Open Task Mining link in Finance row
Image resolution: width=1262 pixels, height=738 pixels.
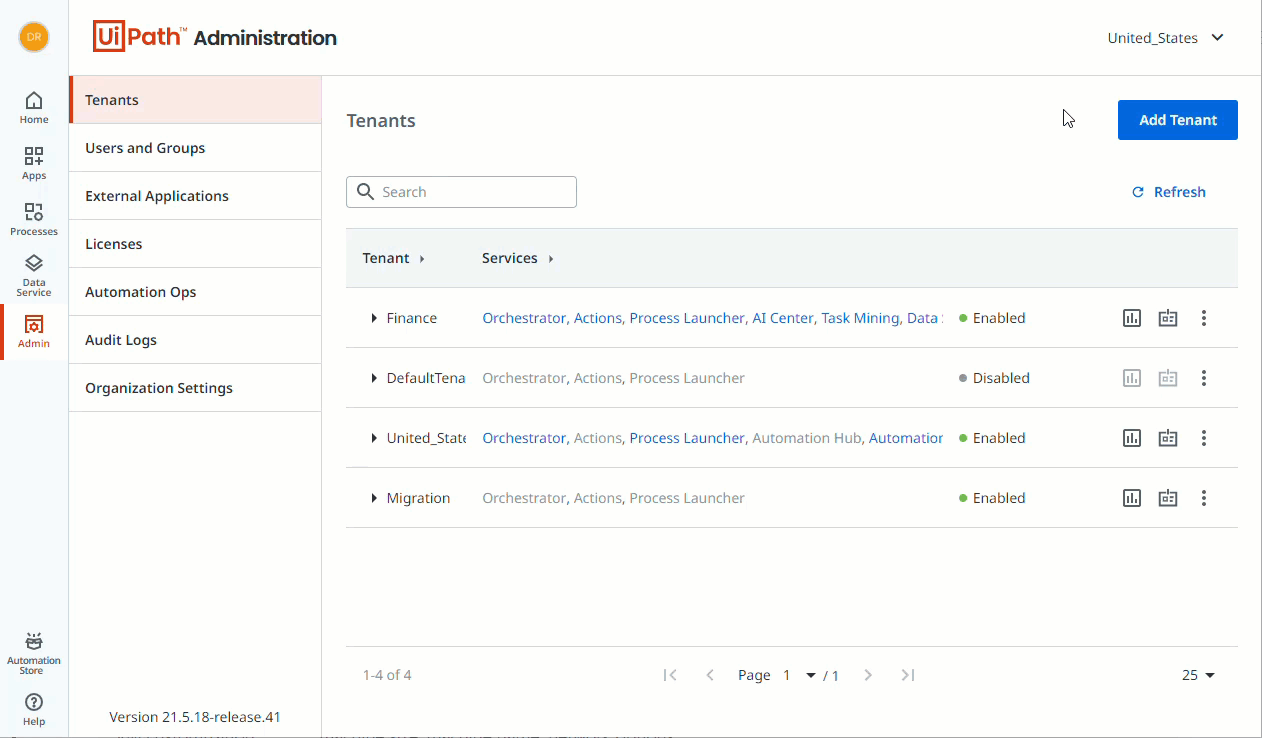coord(860,318)
